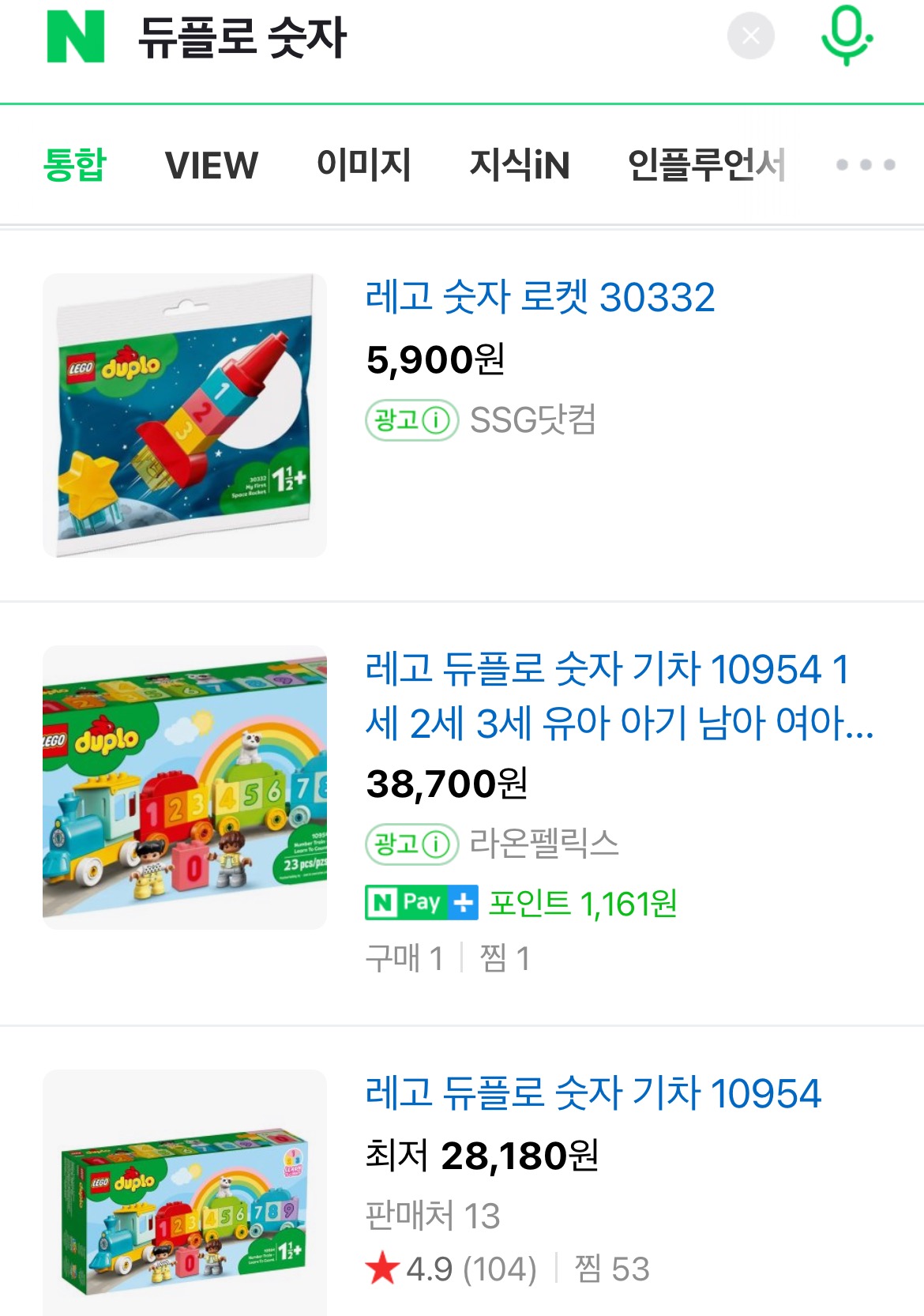Screen dimensions: 924x1316
Task: Tap the green Naver N logo
Action: pos(76,36)
